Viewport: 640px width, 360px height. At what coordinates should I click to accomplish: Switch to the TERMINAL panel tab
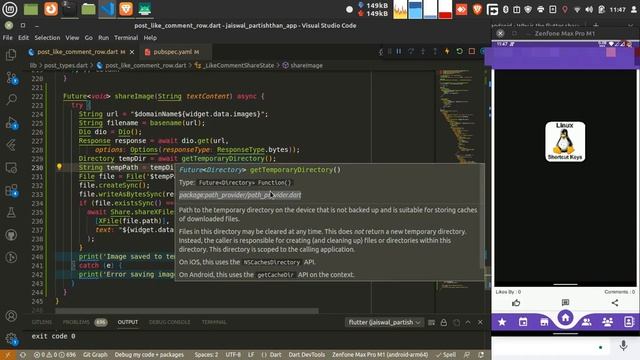(213, 322)
